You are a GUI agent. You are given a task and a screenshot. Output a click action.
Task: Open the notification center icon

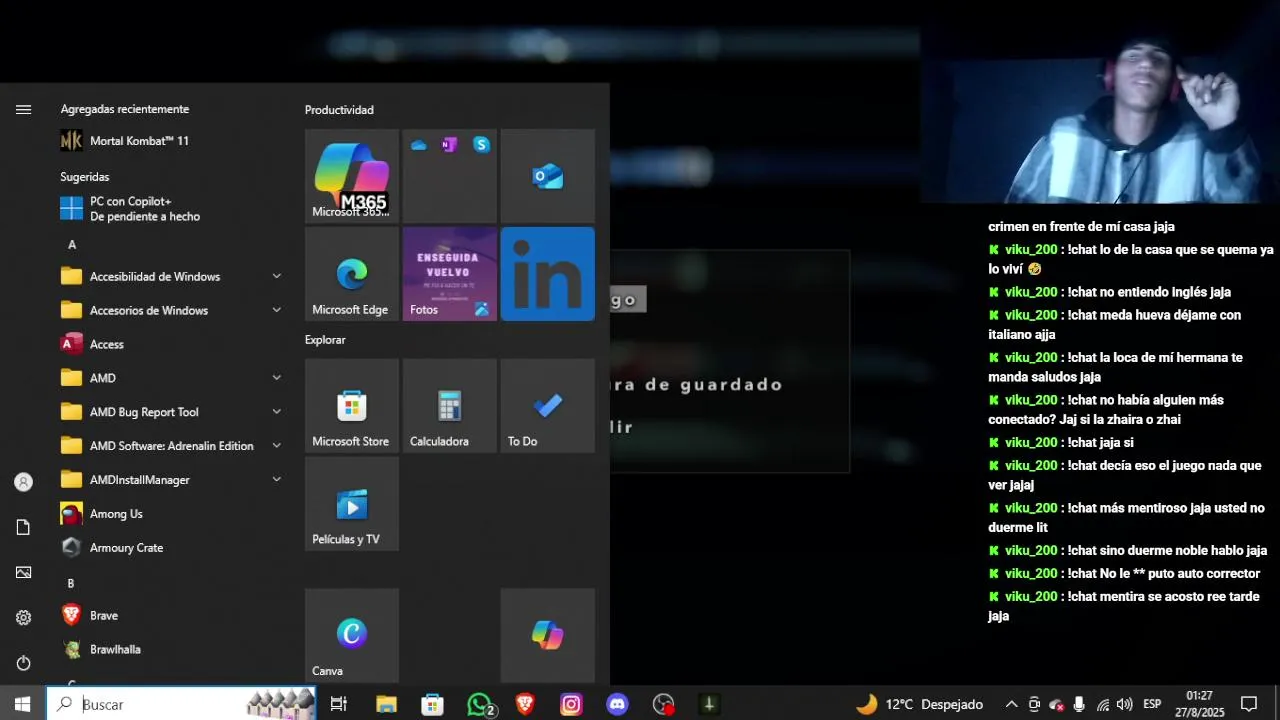(x=1249, y=704)
